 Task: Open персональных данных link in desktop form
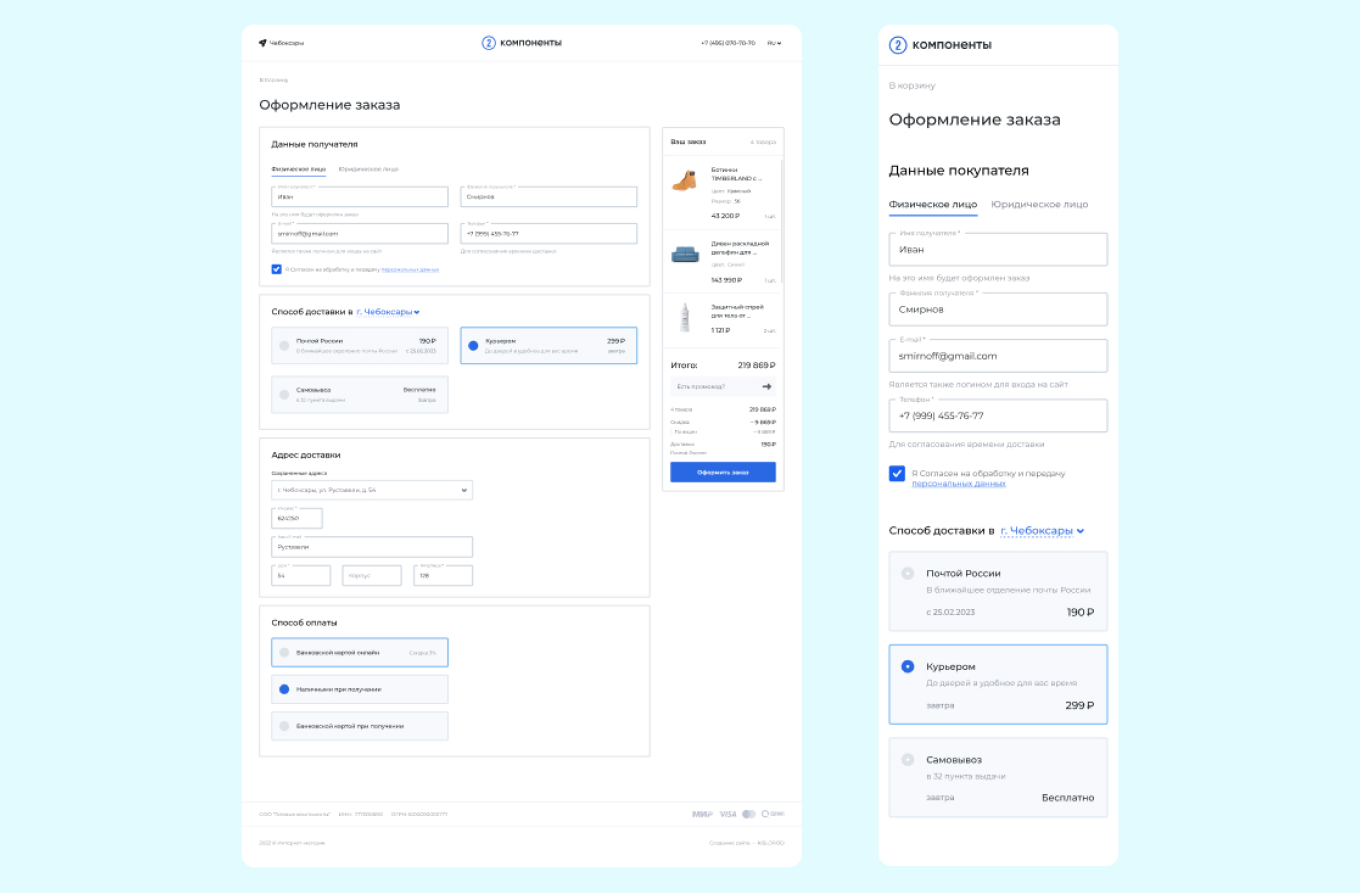pos(410,269)
